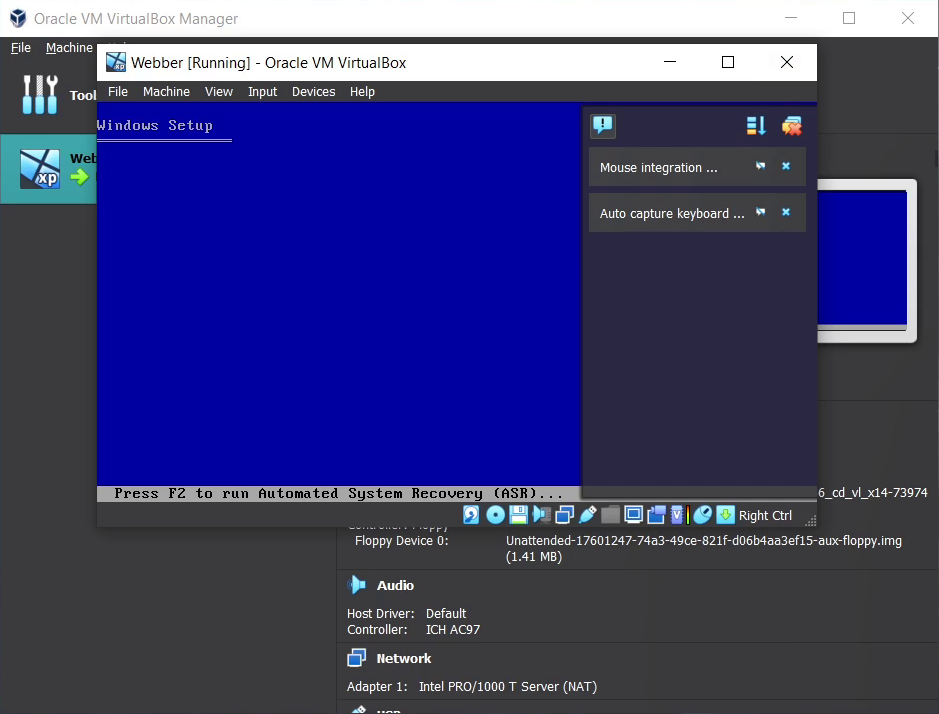Dismiss the Mouse integration notification
The height and width of the screenshot is (714, 939).
[x=786, y=166]
